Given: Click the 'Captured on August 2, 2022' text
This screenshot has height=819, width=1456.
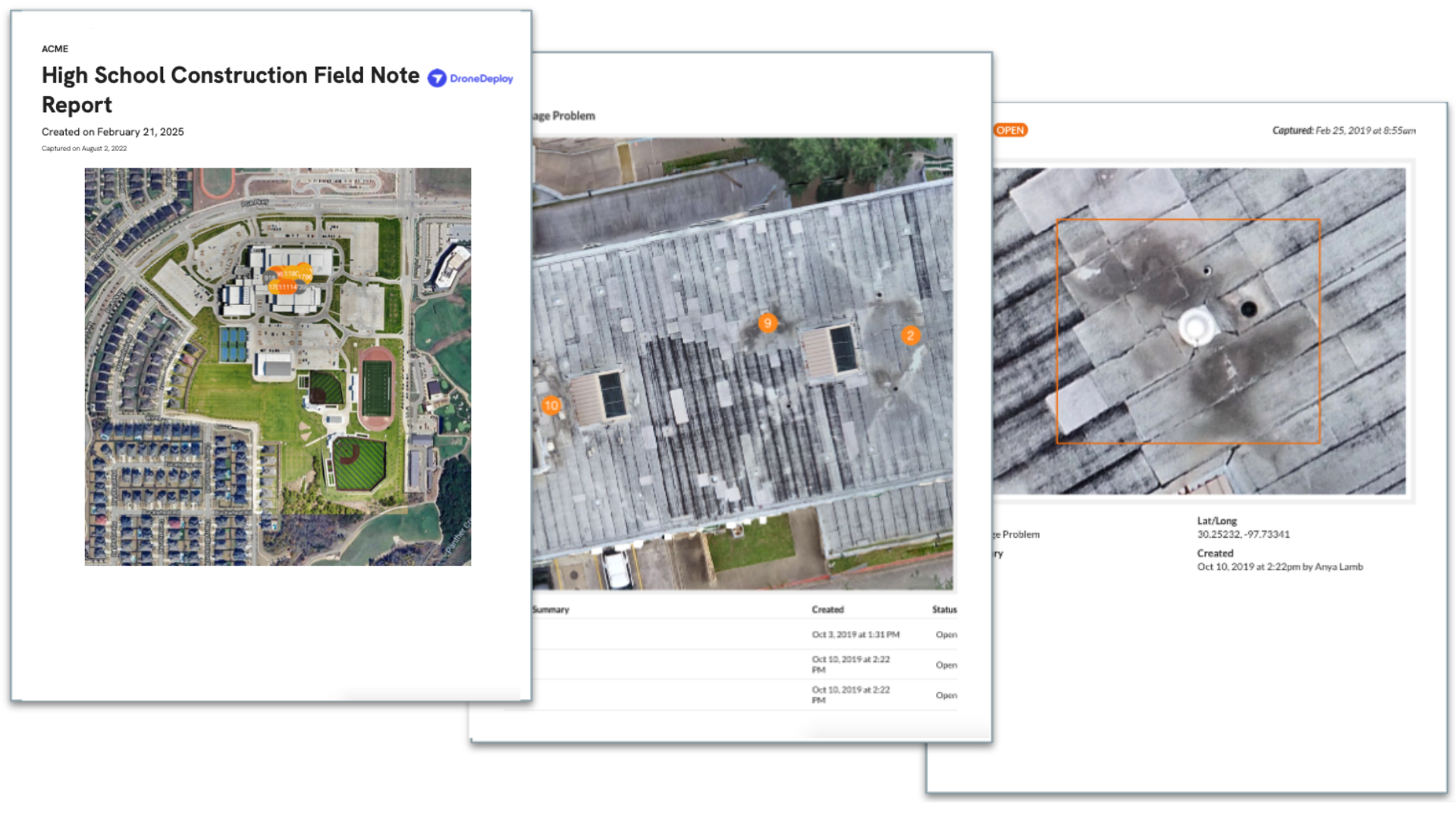Looking at the screenshot, I should click(84, 149).
